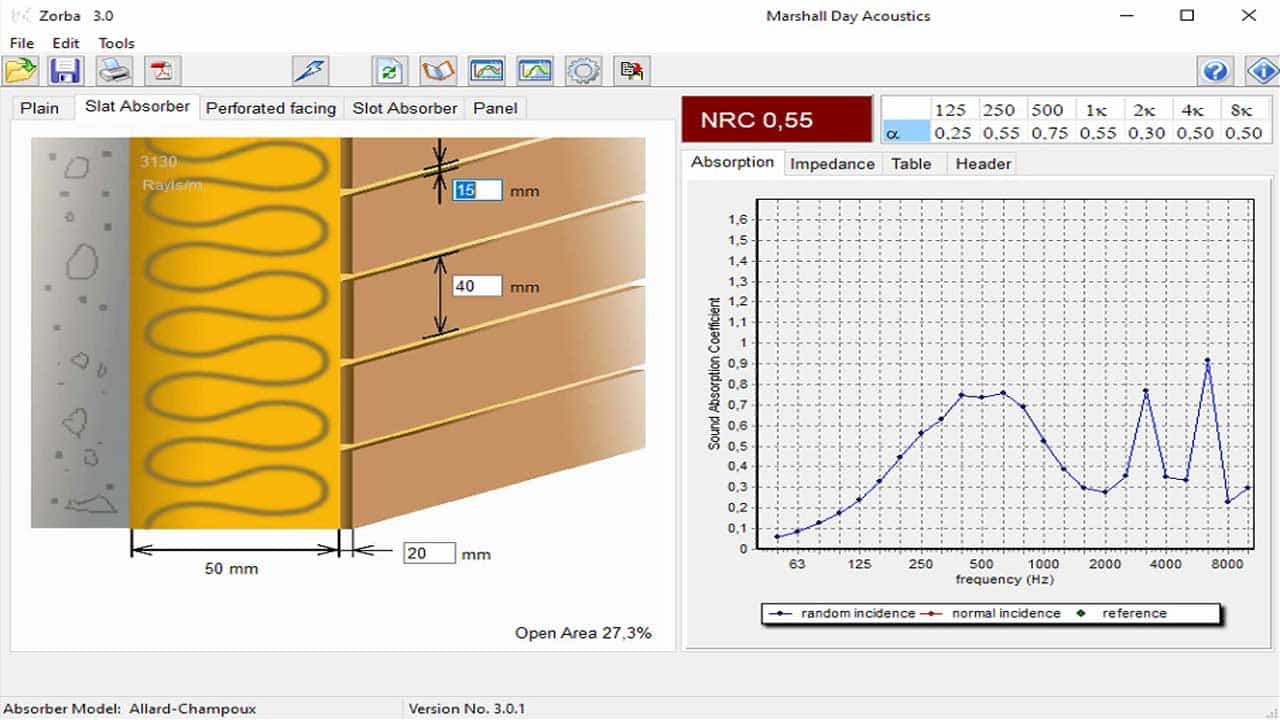Switch to the Table results tab
The height and width of the screenshot is (720, 1280).
point(911,164)
